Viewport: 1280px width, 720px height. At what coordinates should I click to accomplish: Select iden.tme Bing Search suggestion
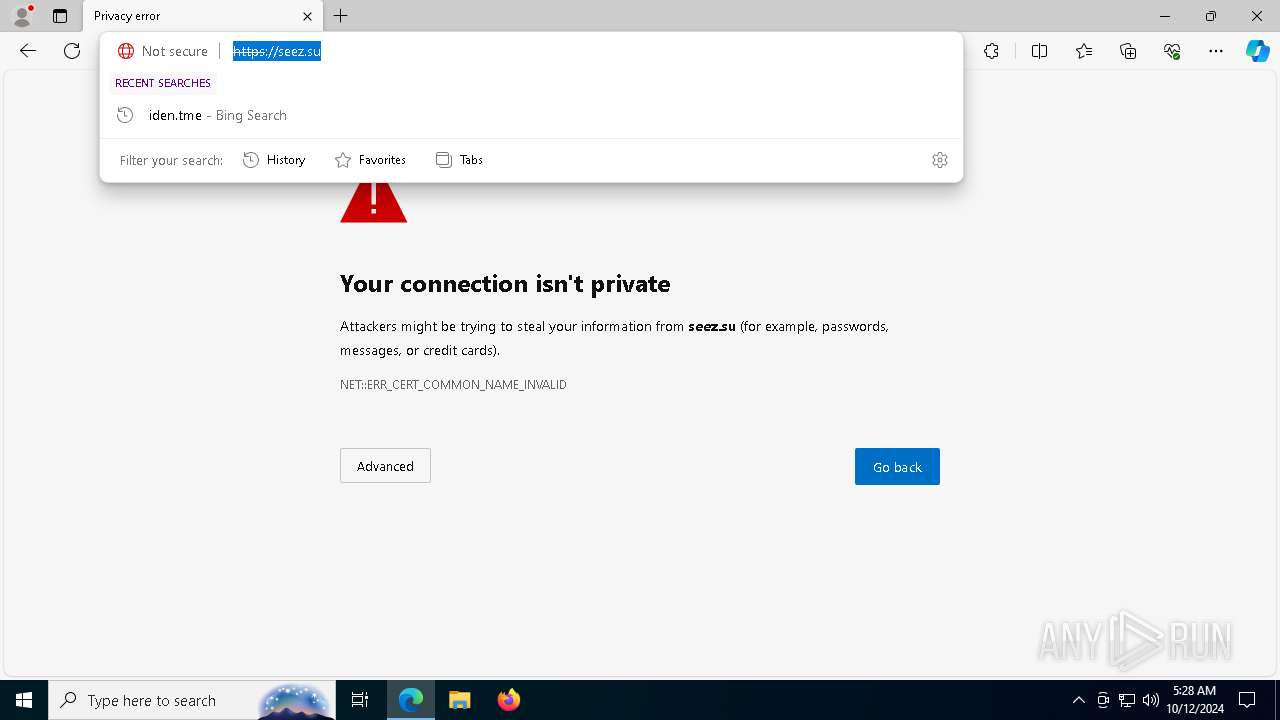pyautogui.click(x=531, y=115)
